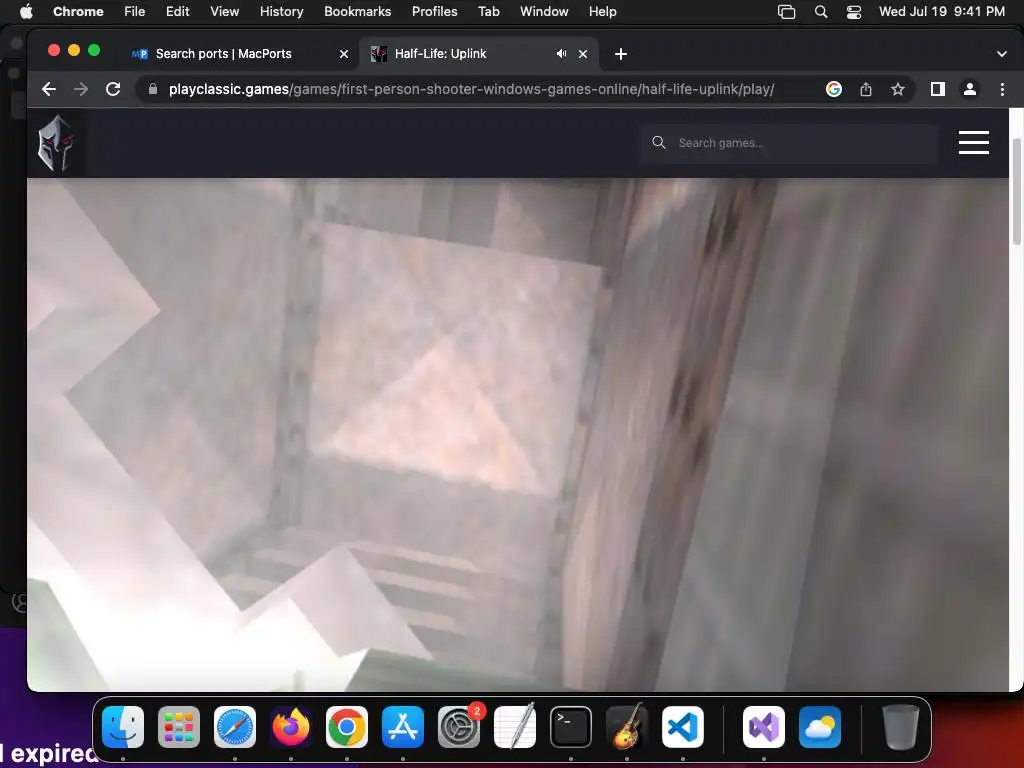
Task: Click the knight helmet site logo
Action: pyautogui.click(x=56, y=143)
